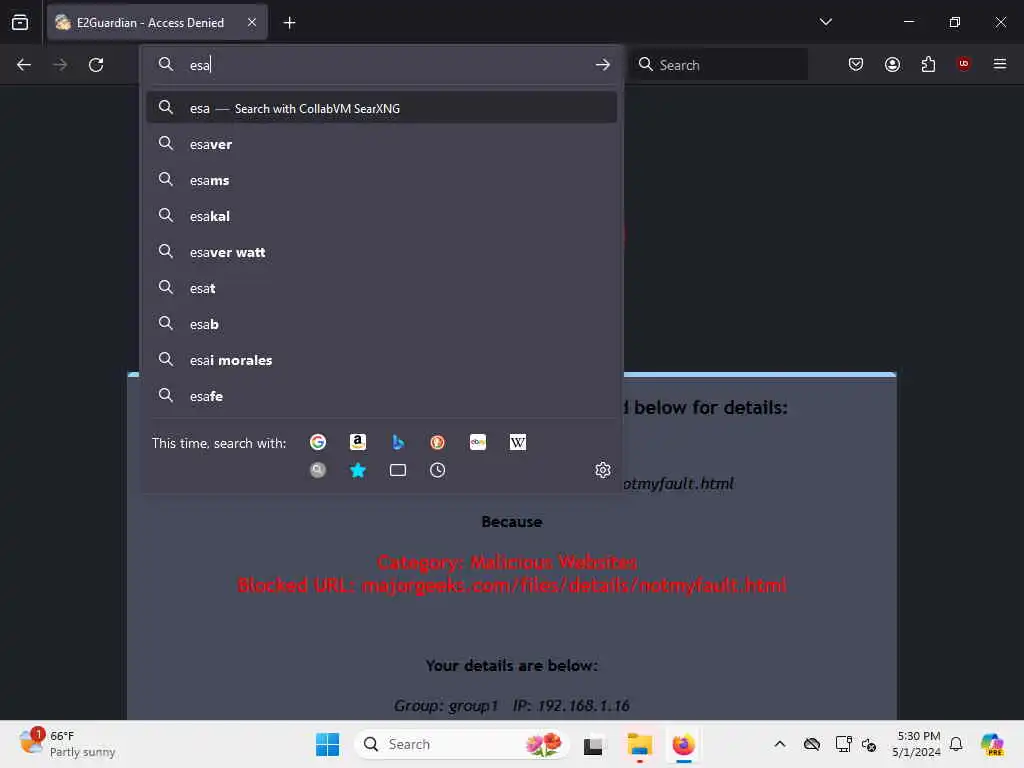Go back to previous page
1024x768 pixels.
24,65
